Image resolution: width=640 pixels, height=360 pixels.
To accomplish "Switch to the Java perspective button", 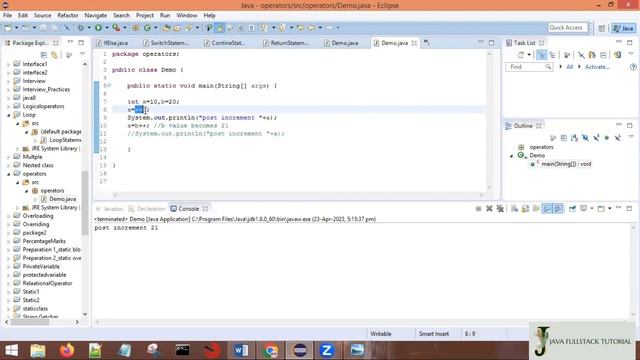I will 624,28.
